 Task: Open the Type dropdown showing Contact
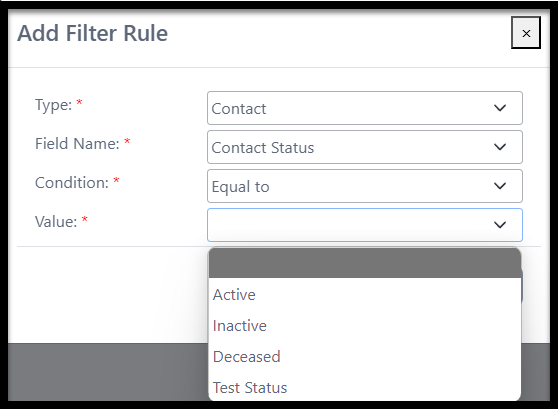(365, 108)
